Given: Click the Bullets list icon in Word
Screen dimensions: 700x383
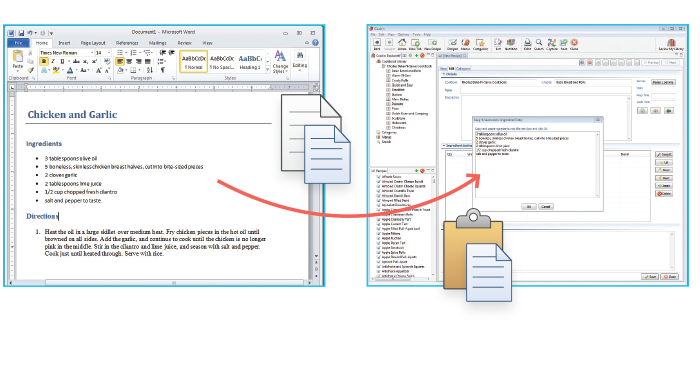Looking at the screenshot, I should (120, 53).
